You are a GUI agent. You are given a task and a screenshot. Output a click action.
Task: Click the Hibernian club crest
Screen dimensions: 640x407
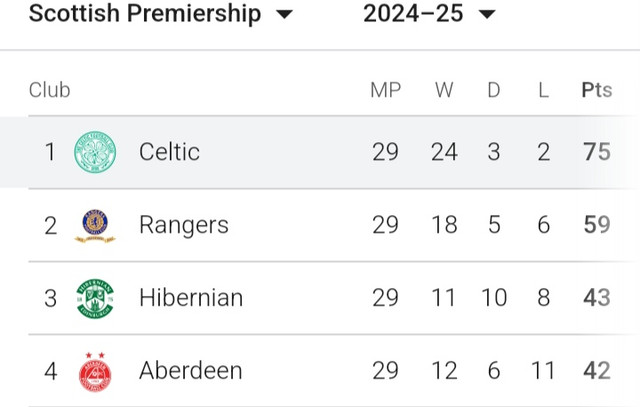(95, 298)
